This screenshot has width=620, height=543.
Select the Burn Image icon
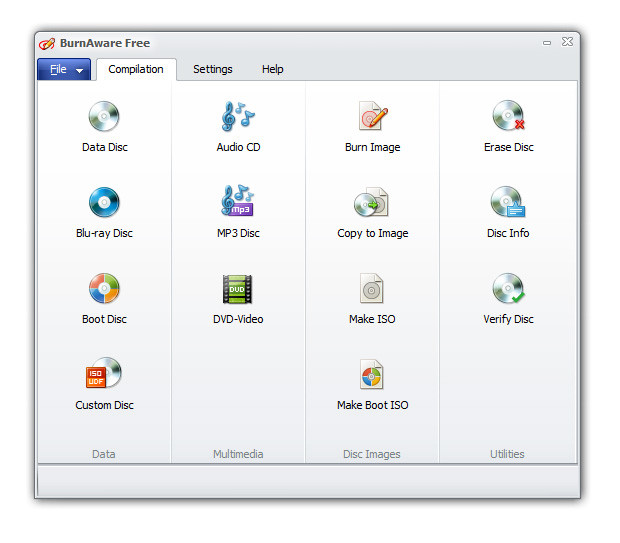tap(372, 116)
